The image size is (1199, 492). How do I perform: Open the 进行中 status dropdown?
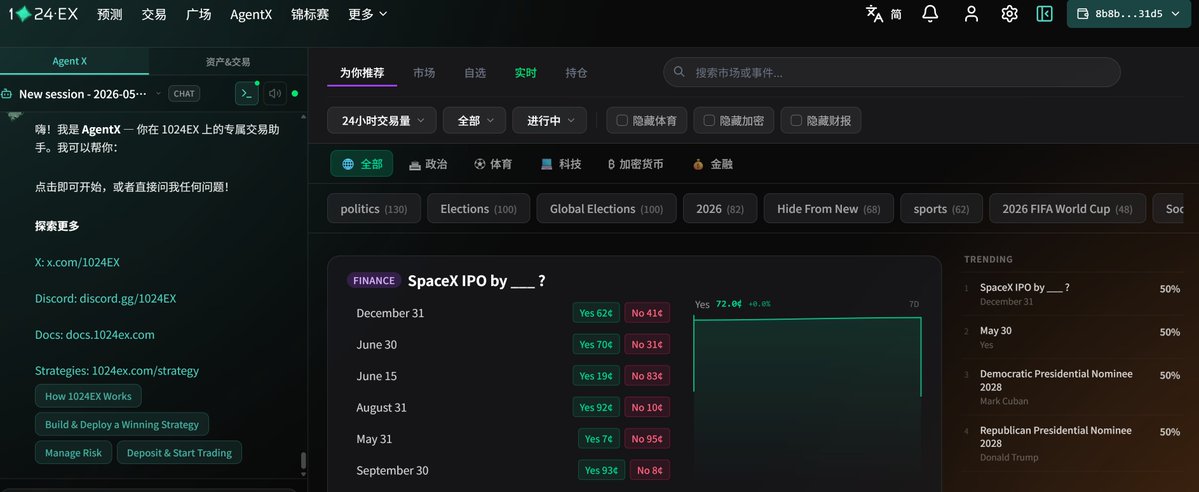coord(549,120)
